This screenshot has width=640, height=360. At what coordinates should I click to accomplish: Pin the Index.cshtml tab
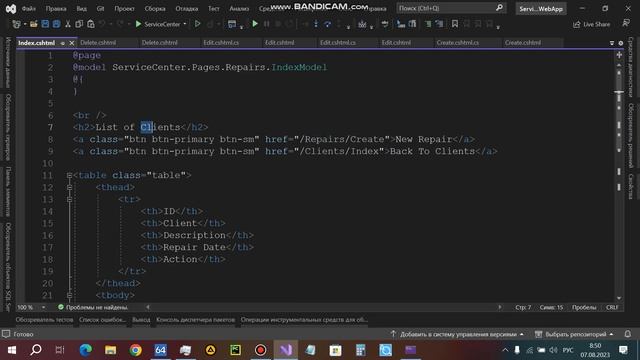[62, 43]
